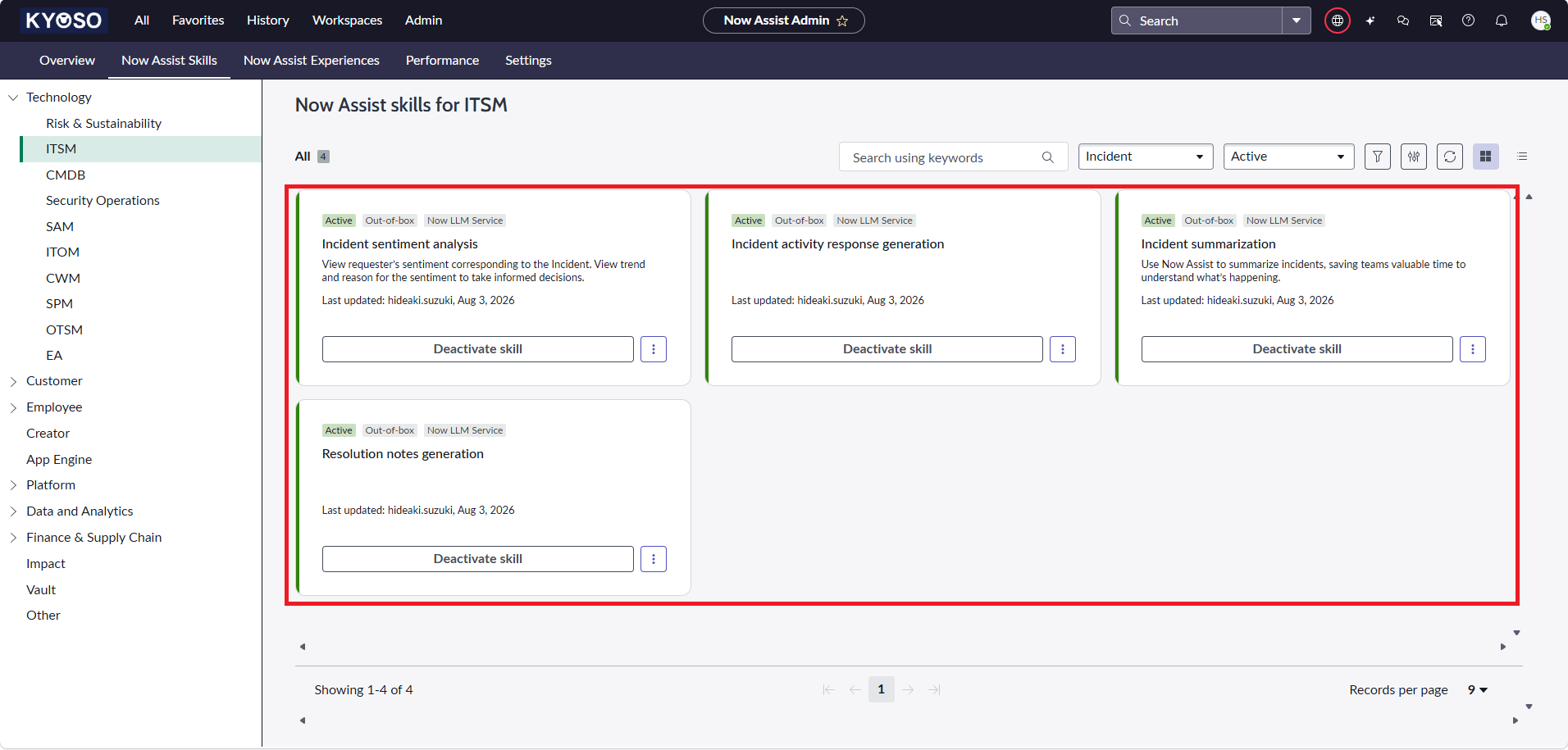The height and width of the screenshot is (750, 1568).
Task: Deactivate the Resolution notes generation skill
Action: 478,559
